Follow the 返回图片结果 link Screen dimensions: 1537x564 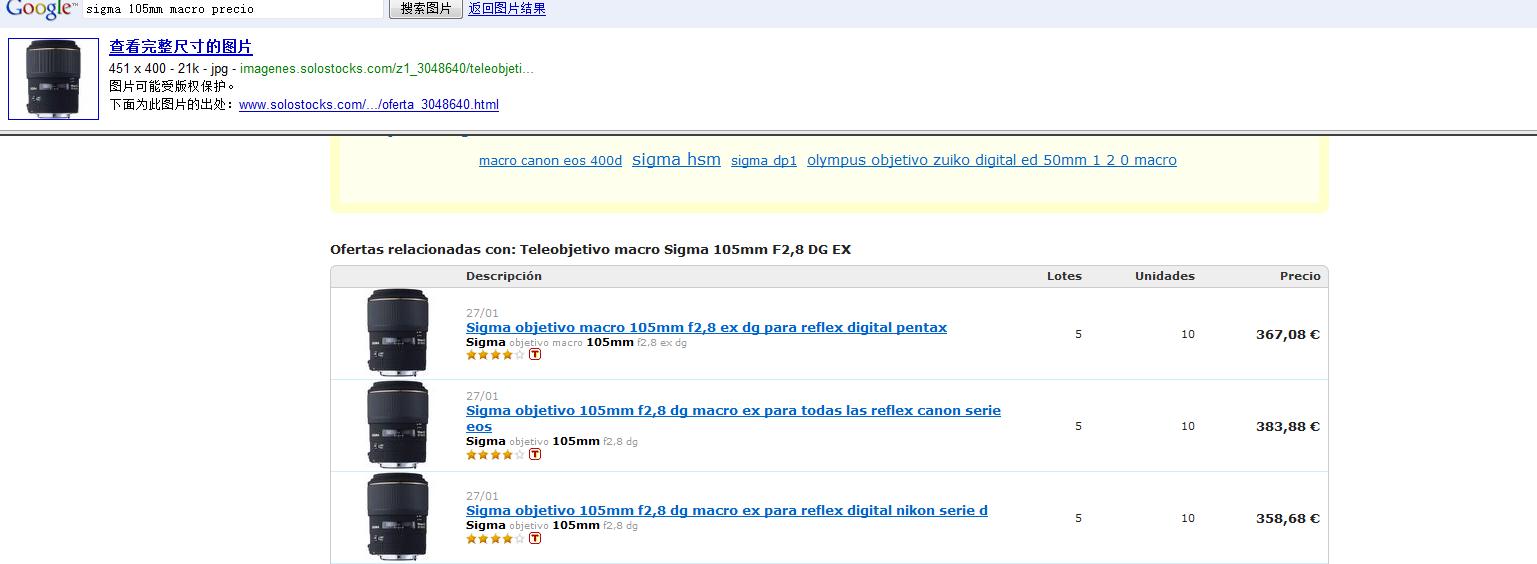pyautogui.click(x=507, y=9)
